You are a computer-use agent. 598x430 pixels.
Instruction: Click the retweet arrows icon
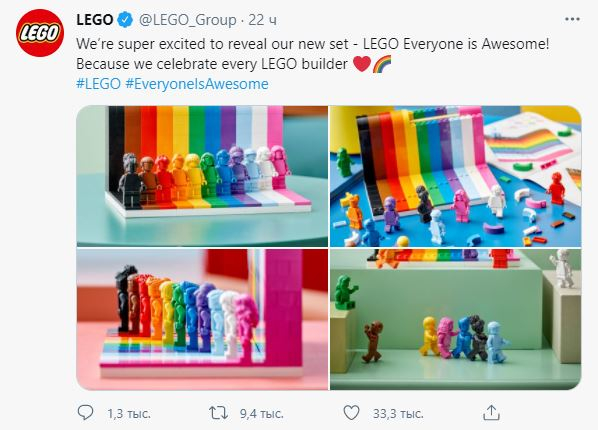[219, 413]
